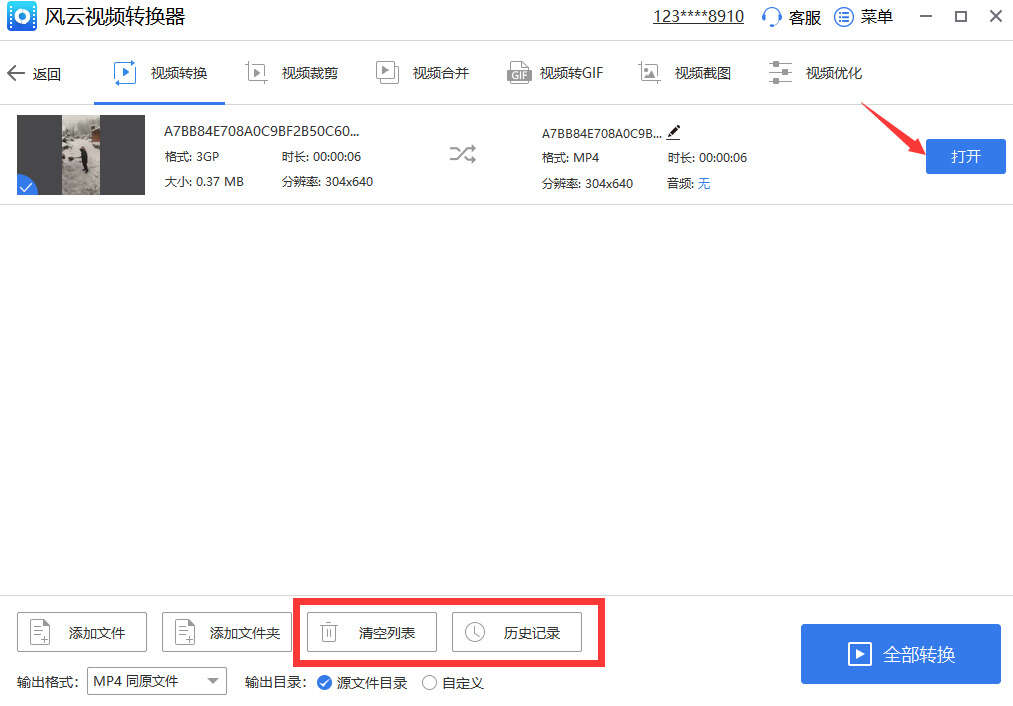1013x706 pixels.
Task: Click the 客服 label
Action: pyautogui.click(x=805, y=17)
